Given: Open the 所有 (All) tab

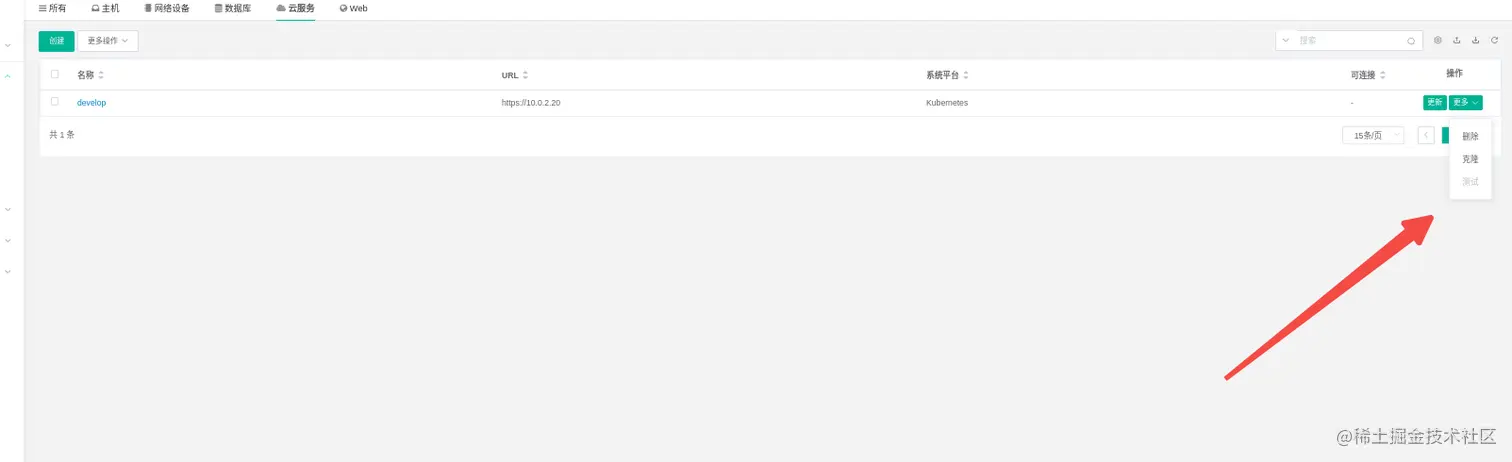Looking at the screenshot, I should [52, 8].
